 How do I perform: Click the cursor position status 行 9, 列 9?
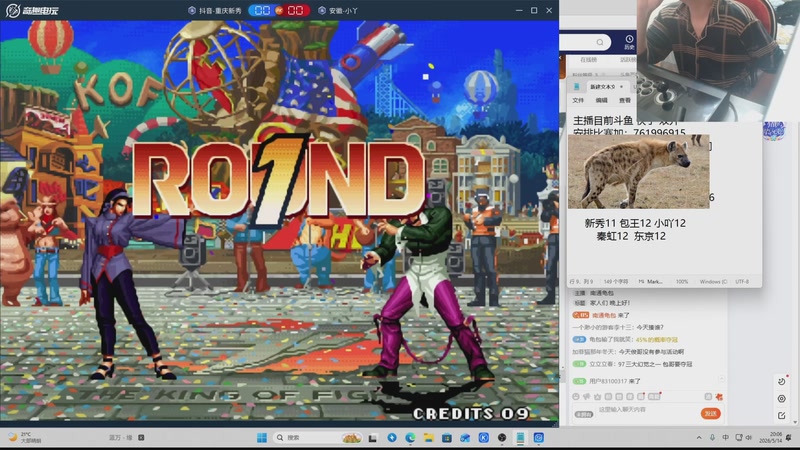[x=581, y=282]
